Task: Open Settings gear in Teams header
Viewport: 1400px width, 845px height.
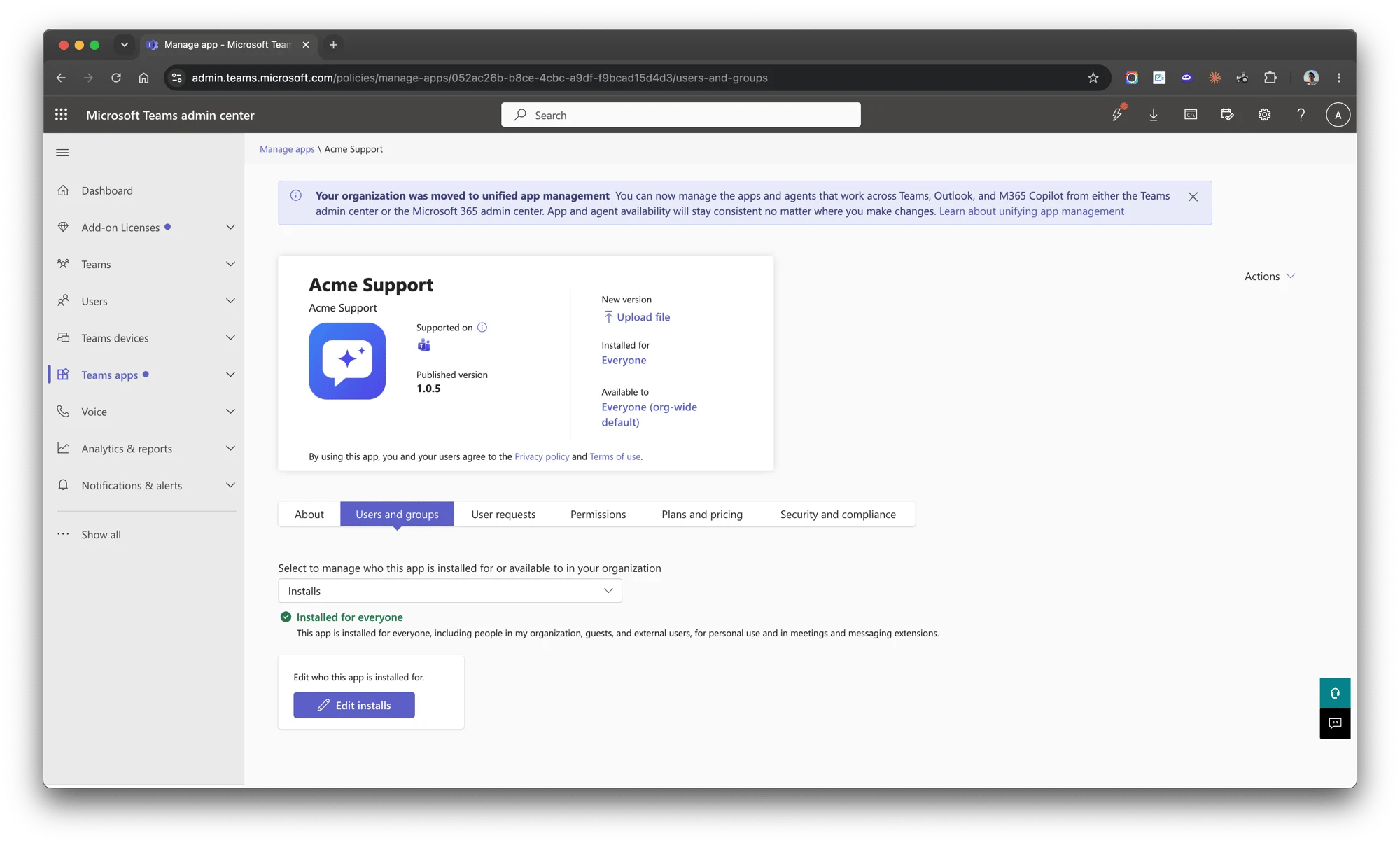Action: 1264,115
